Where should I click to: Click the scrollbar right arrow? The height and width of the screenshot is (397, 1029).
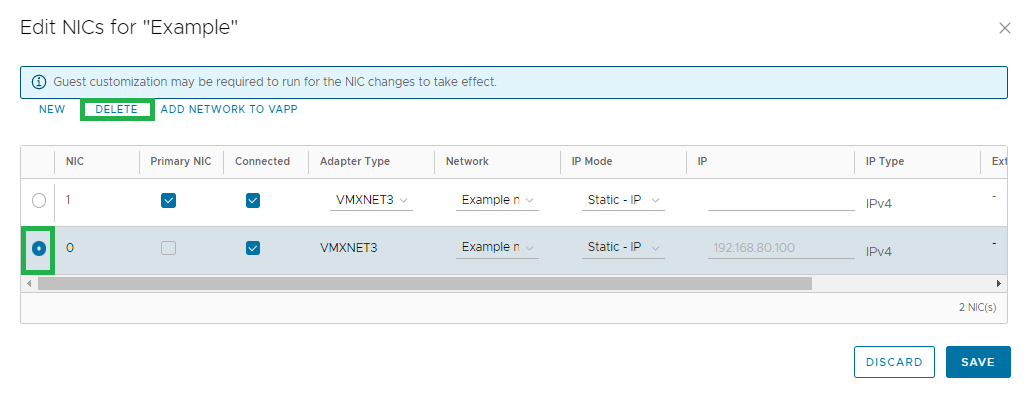999,283
